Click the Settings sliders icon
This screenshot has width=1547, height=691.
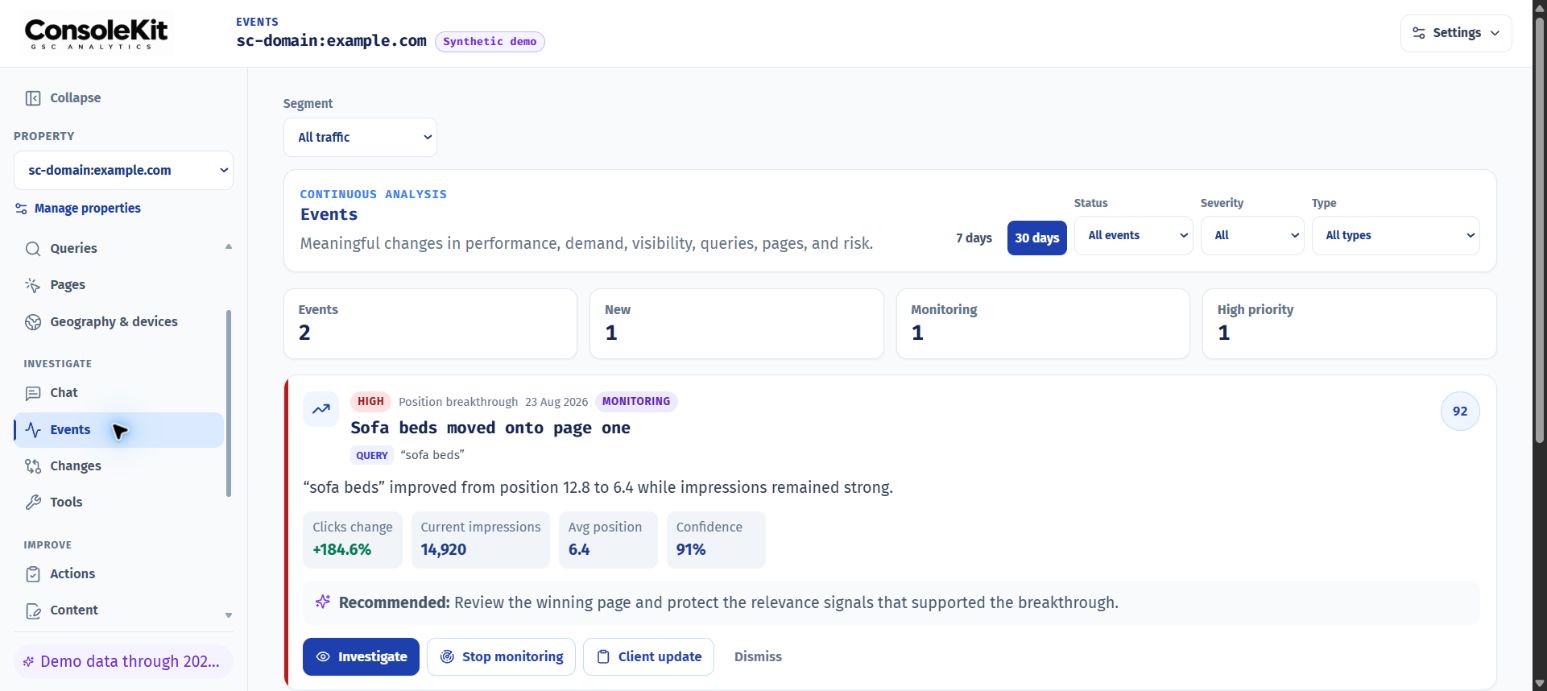1419,33
